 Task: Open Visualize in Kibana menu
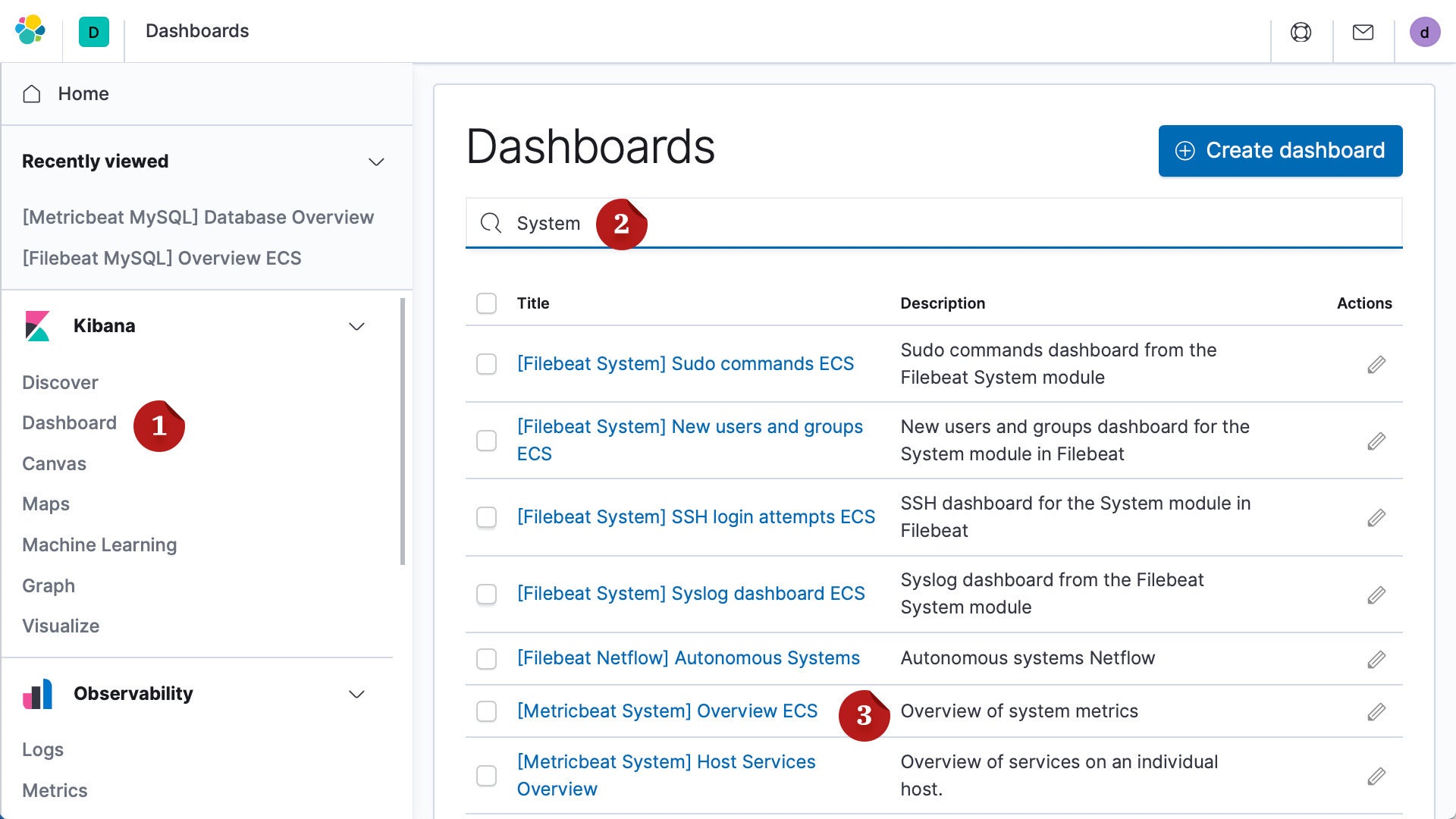pyautogui.click(x=61, y=626)
